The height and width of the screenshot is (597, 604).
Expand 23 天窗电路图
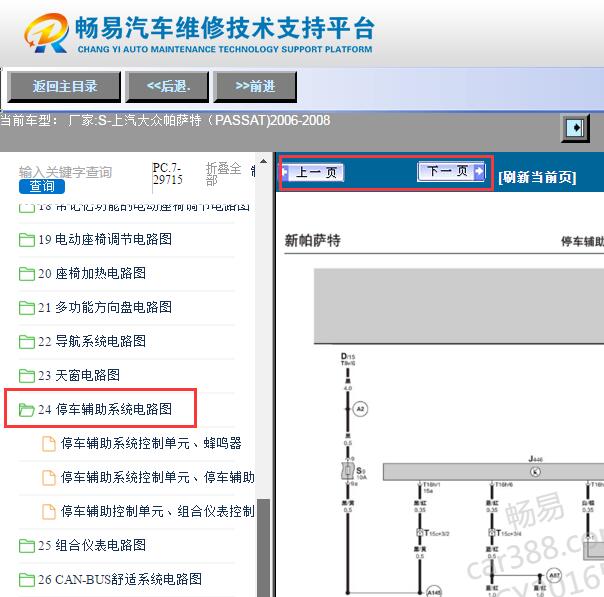79,375
